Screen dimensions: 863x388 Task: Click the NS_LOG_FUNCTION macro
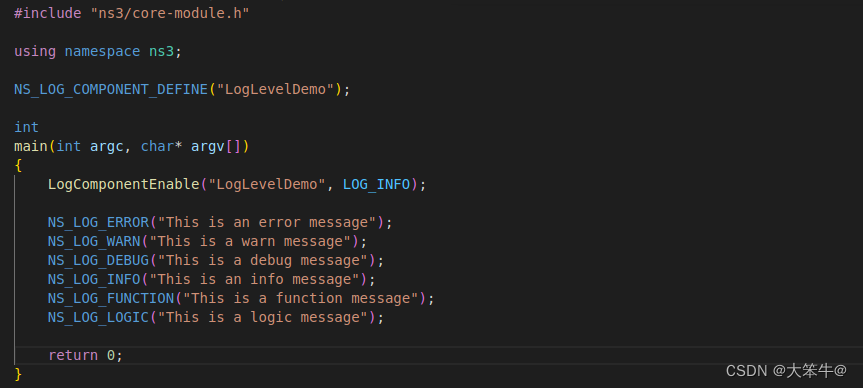point(111,298)
